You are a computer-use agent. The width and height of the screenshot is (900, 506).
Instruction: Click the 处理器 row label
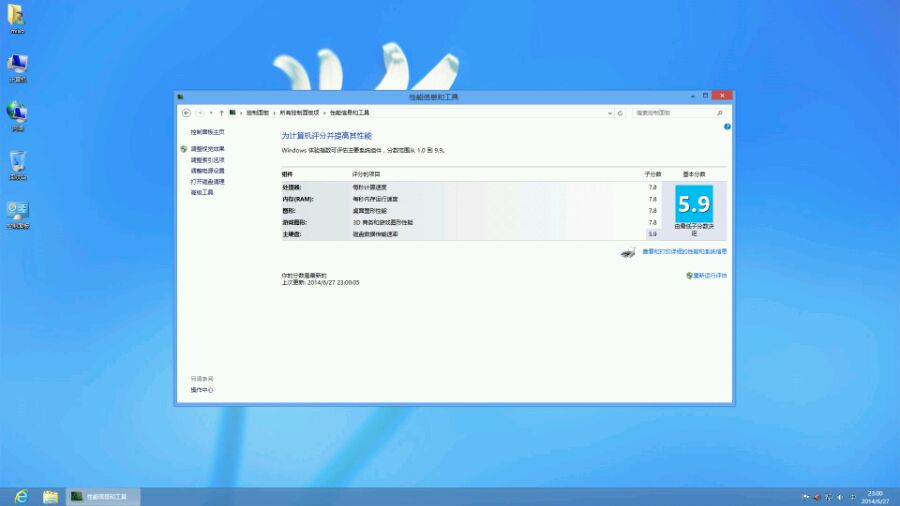pos(292,188)
